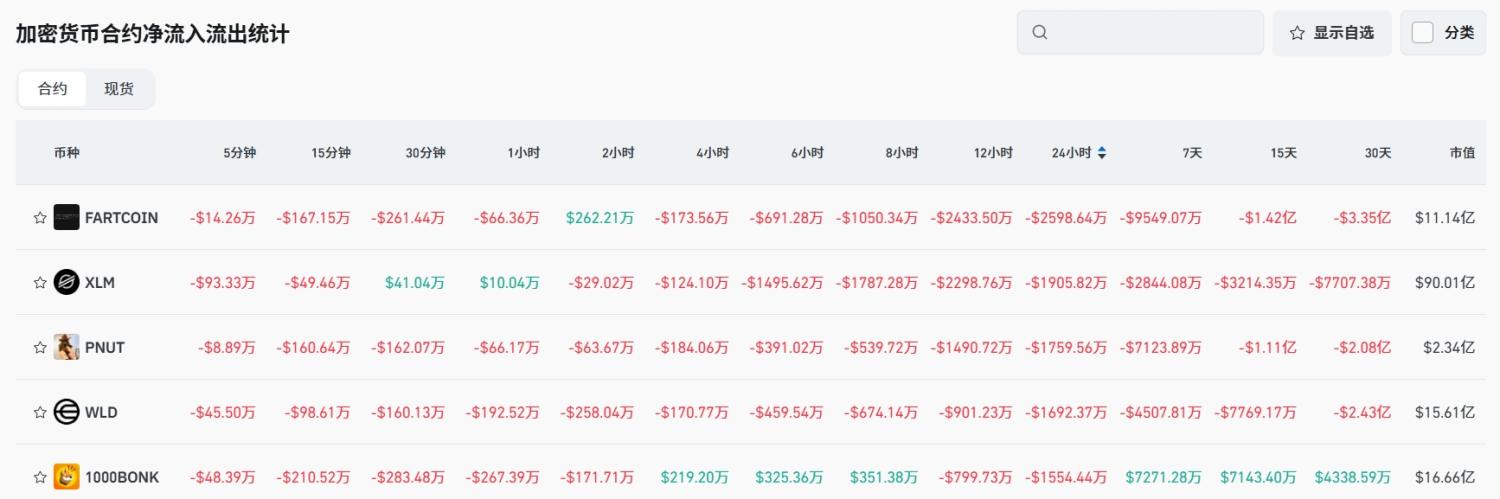Click the 显示自选 button
Viewport: 1500px width, 499px height.
click(x=1331, y=33)
